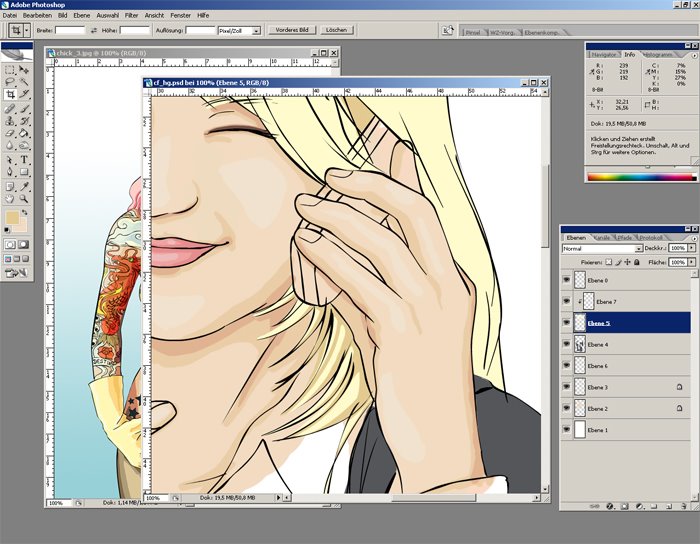Open Crop tool preset picker arrow
The image size is (700, 544).
pos(27,30)
